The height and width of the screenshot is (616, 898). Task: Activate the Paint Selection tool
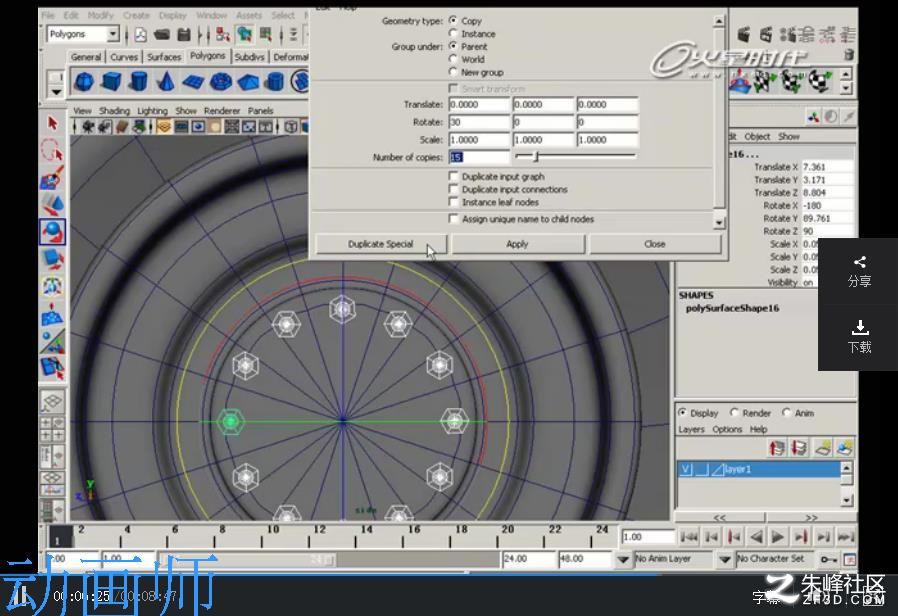point(52,178)
